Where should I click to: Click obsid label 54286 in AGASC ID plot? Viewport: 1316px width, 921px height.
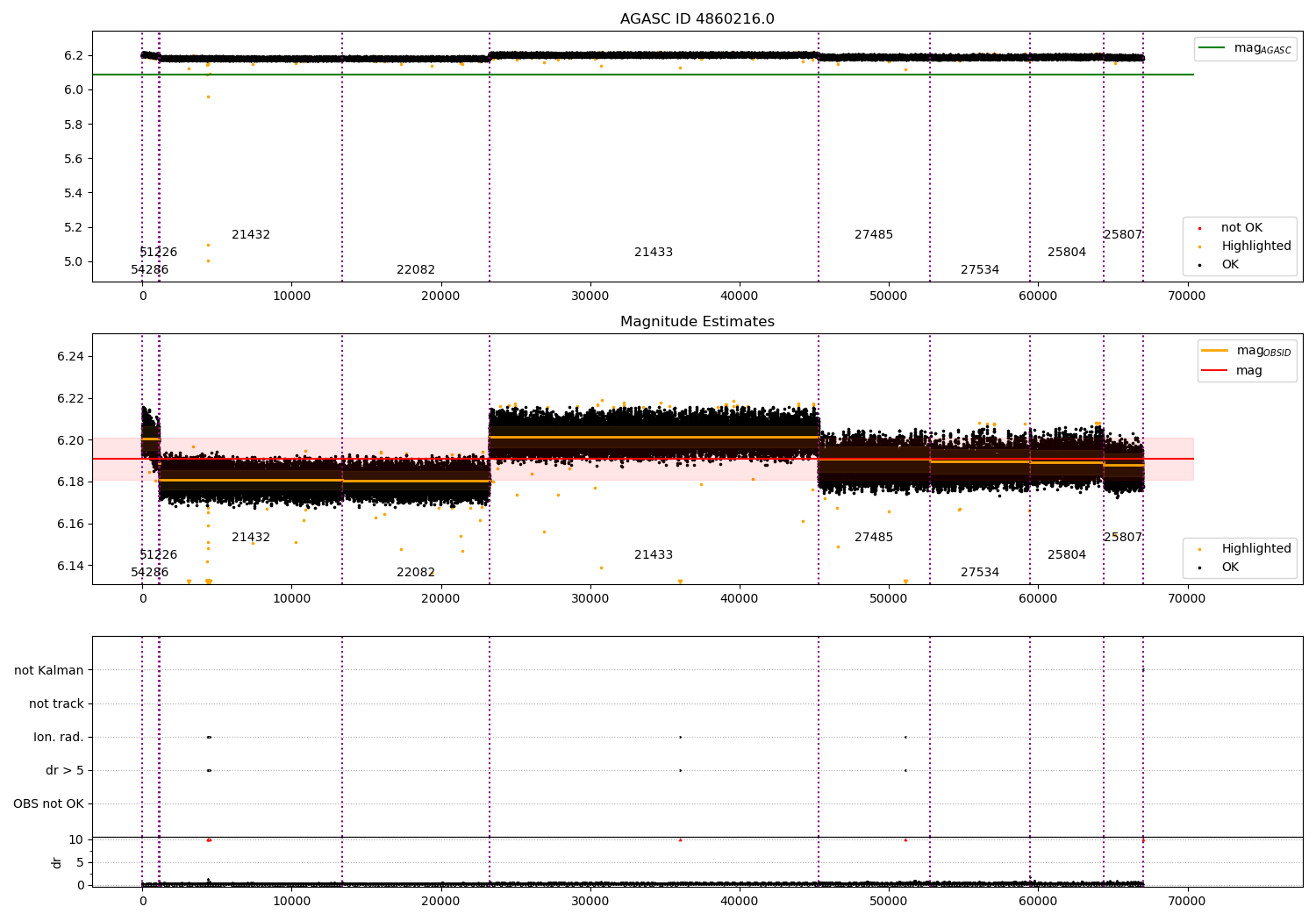point(150,270)
